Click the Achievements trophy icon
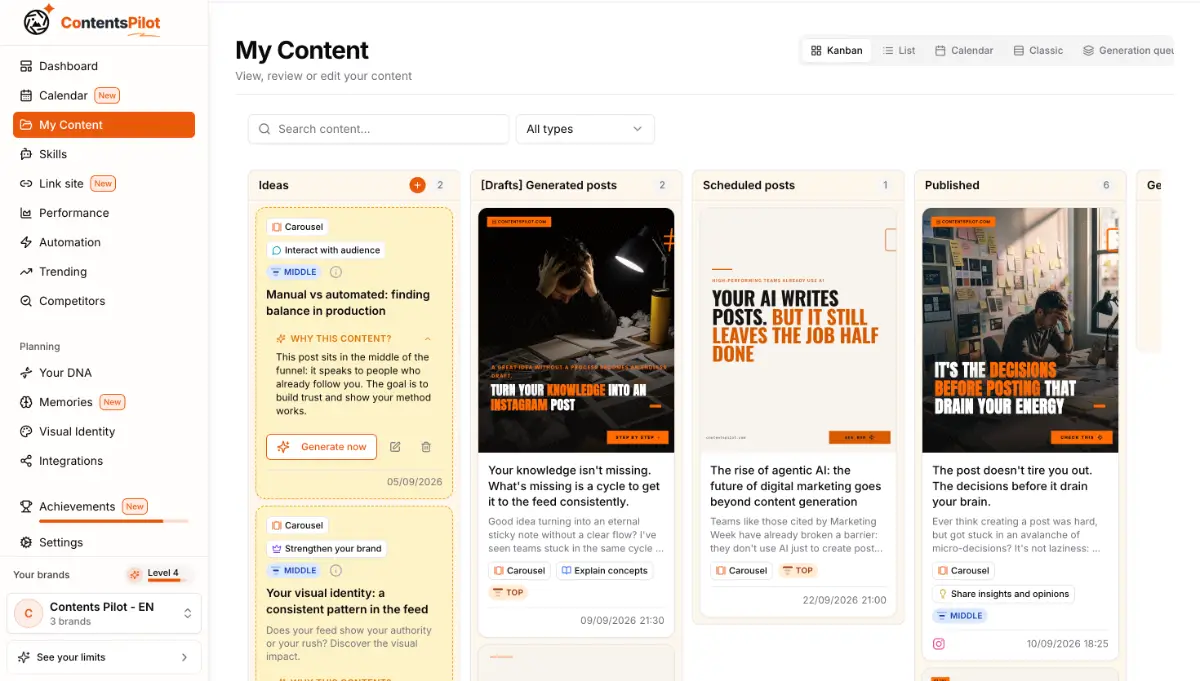The image size is (1200, 681). 27,507
